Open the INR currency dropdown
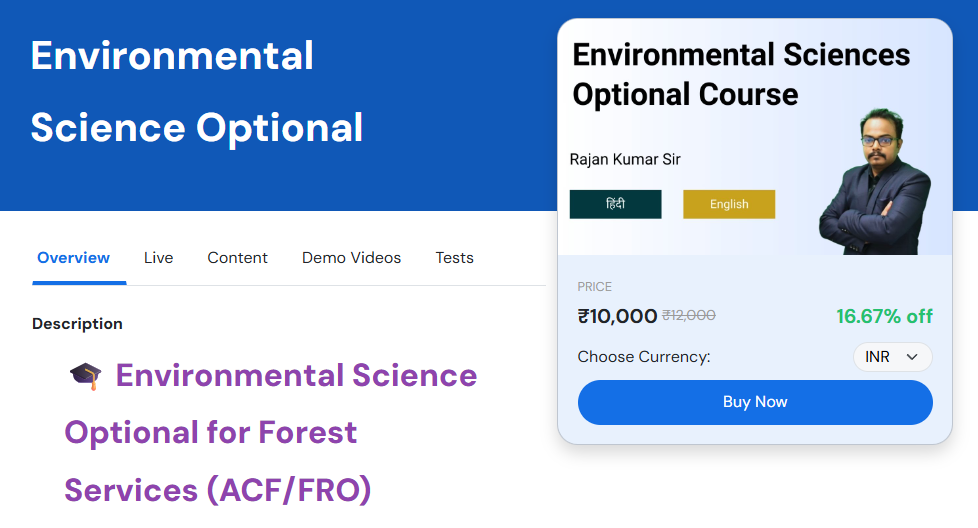The width and height of the screenshot is (978, 528). (x=892, y=357)
